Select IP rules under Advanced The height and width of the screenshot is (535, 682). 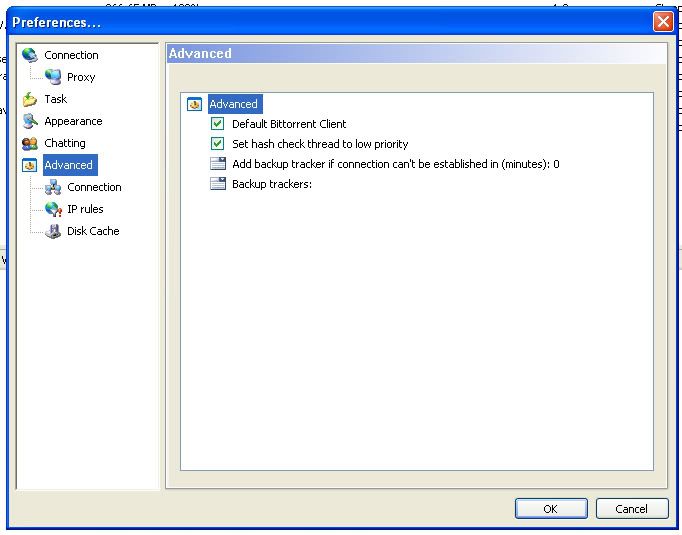[85, 209]
